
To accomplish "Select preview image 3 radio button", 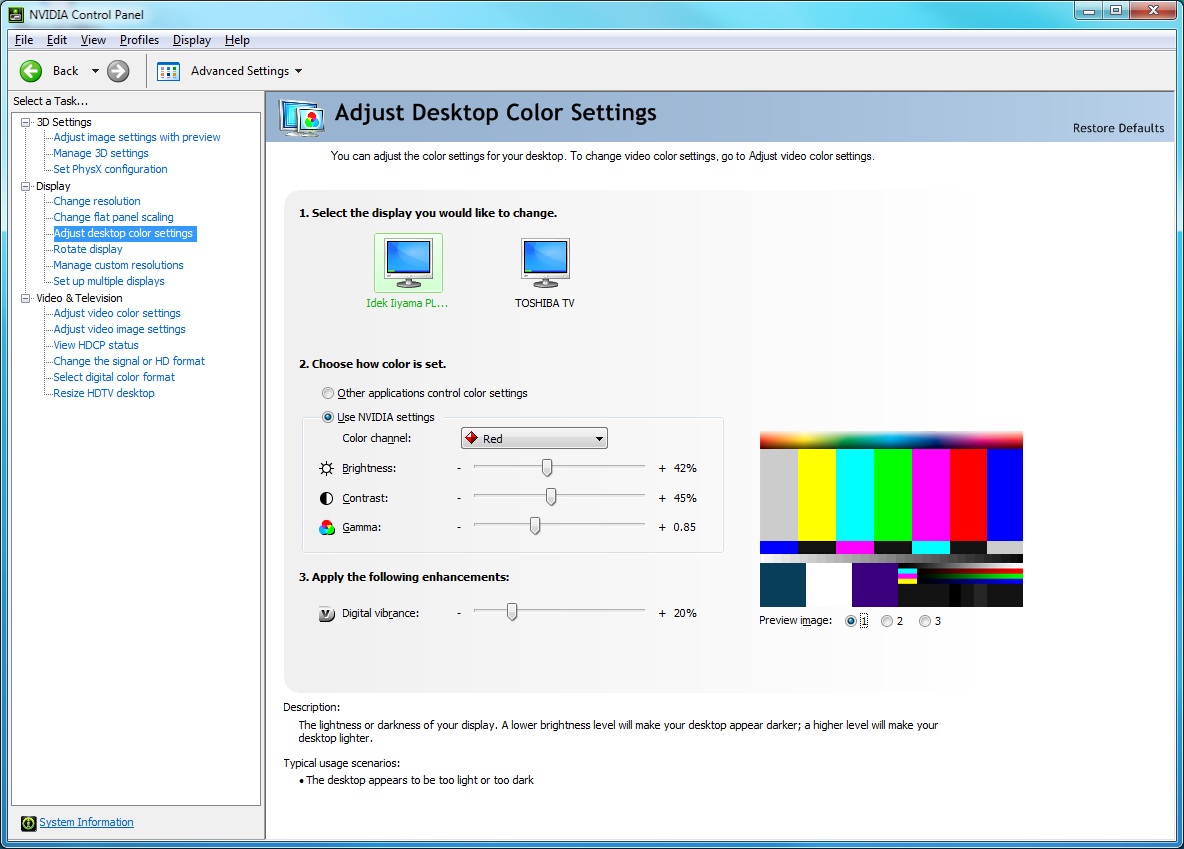I will tap(925, 621).
